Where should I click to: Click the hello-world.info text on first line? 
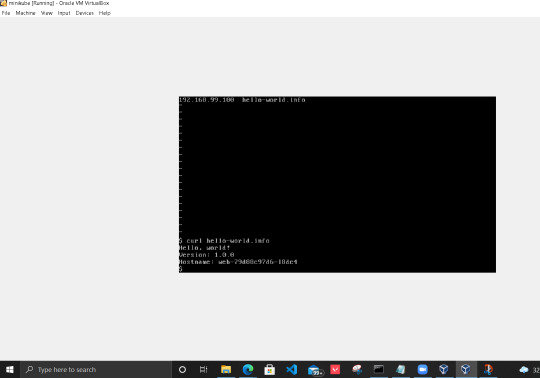273,100
